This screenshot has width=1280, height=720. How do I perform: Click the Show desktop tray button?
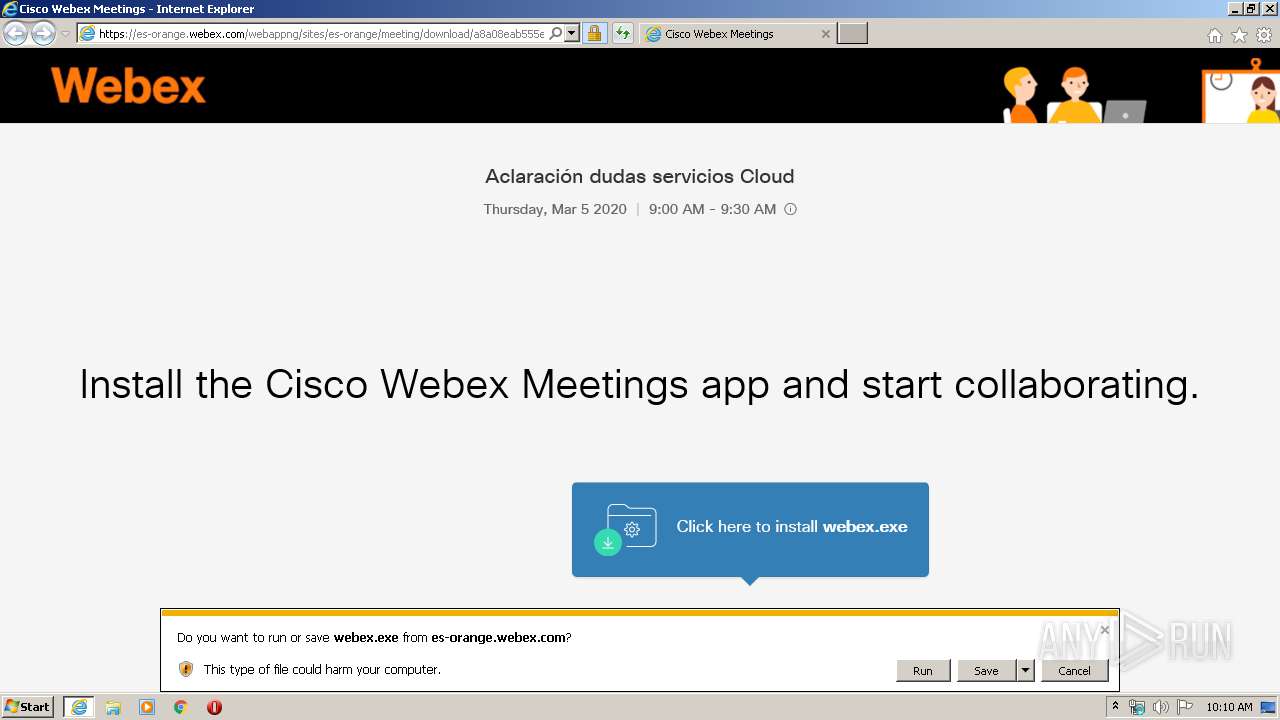pyautogui.click(x=1269, y=707)
